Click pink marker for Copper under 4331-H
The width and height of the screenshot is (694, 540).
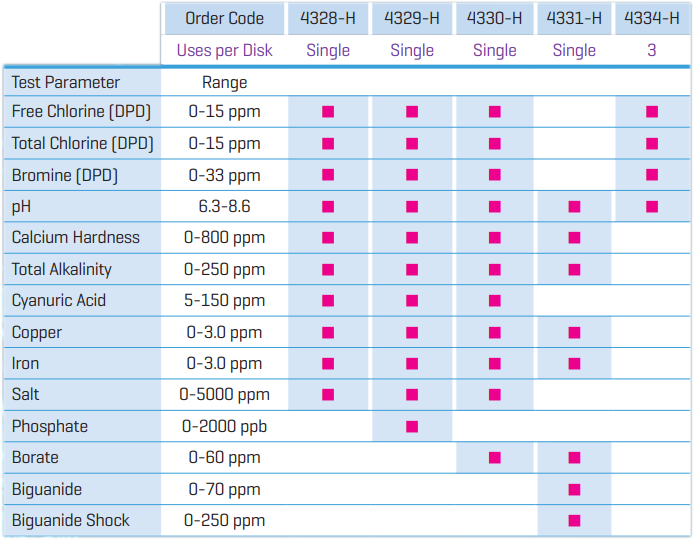(574, 333)
